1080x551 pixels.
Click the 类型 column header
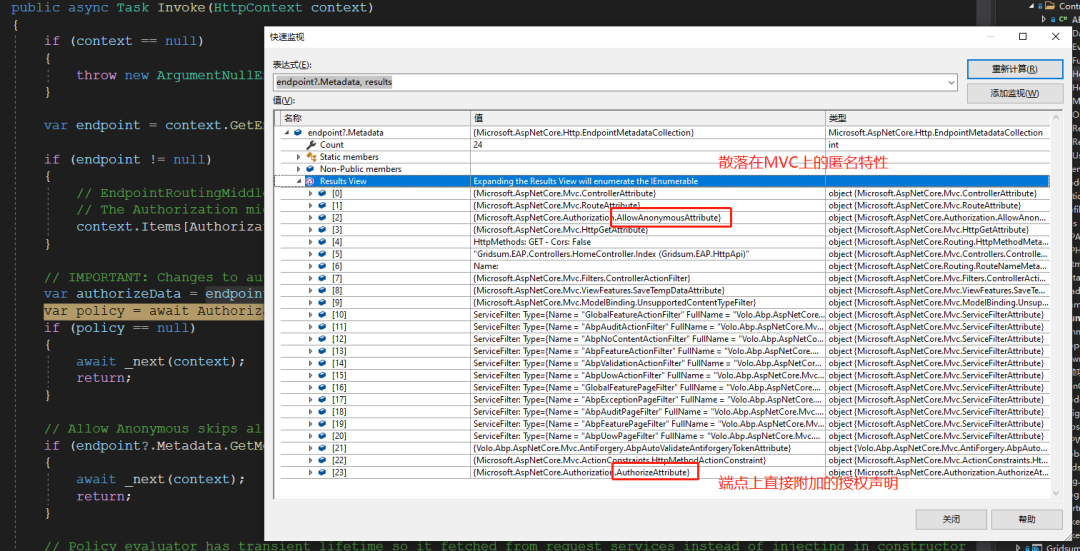click(x=938, y=118)
